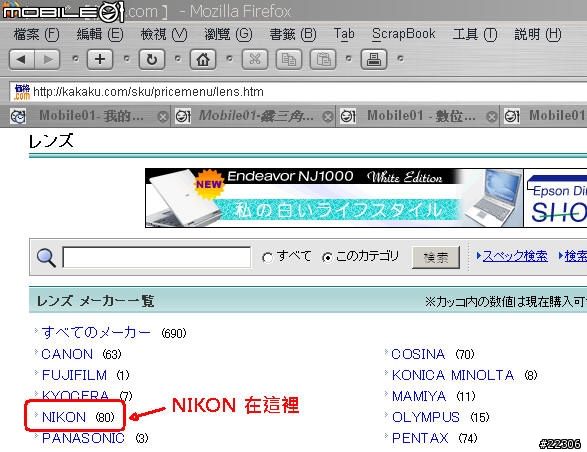The width and height of the screenshot is (587, 452).
Task: Open the FUJIFILM lens maker link
Action: point(74,375)
